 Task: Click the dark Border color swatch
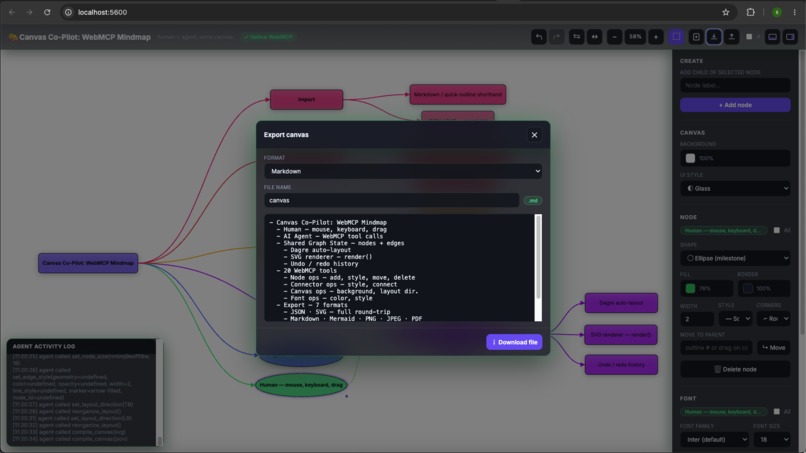pos(748,288)
